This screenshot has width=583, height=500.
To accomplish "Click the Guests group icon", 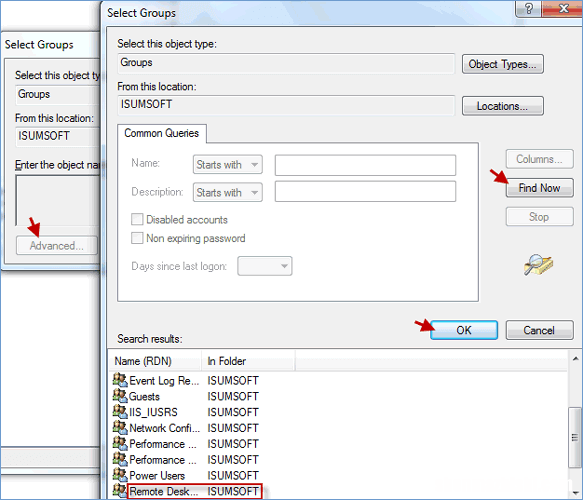I will click(120, 396).
